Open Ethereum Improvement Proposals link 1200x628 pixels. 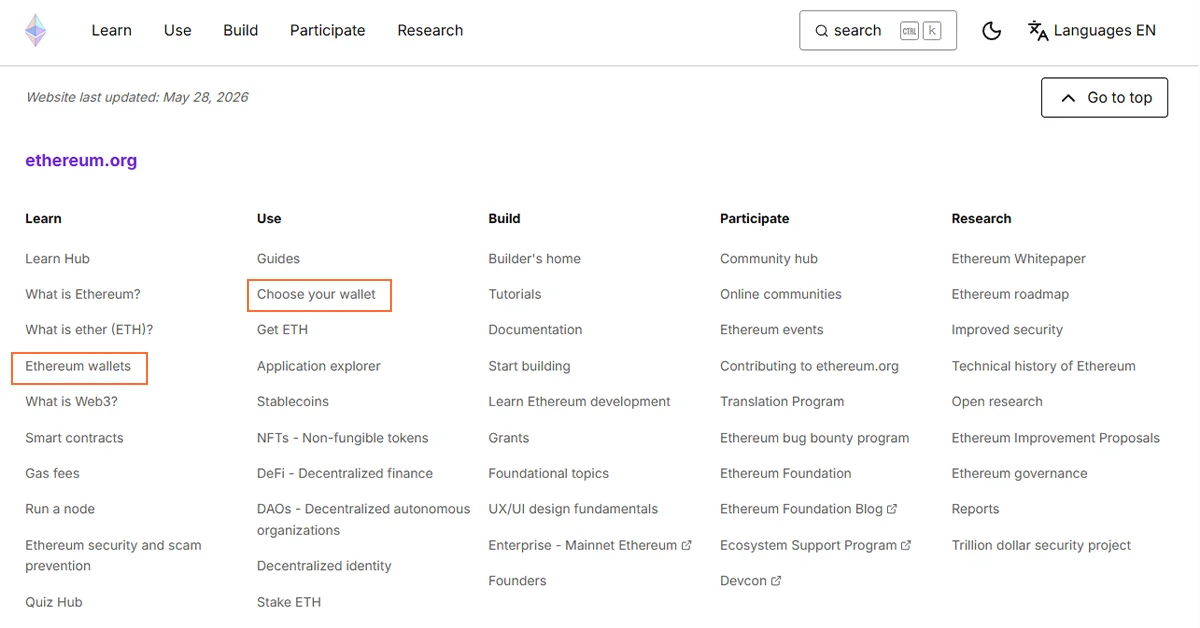pos(1056,438)
